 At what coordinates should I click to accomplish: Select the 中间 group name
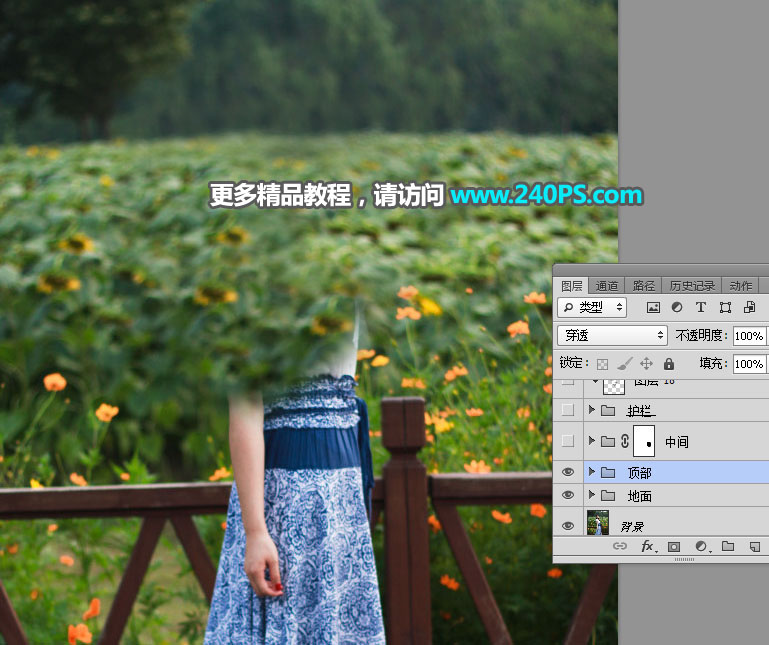[676, 442]
